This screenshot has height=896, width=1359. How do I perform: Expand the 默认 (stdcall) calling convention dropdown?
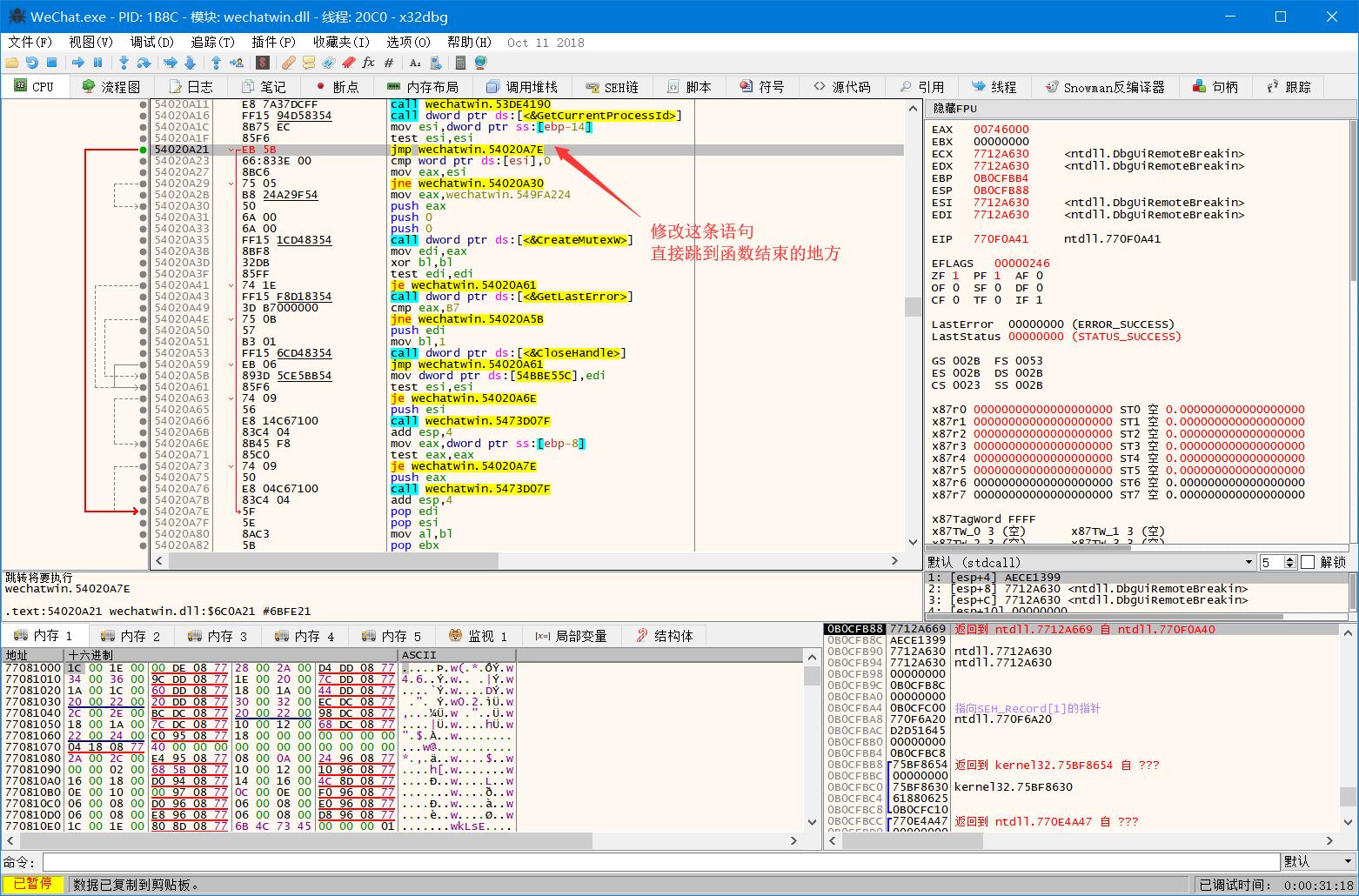[1091, 562]
